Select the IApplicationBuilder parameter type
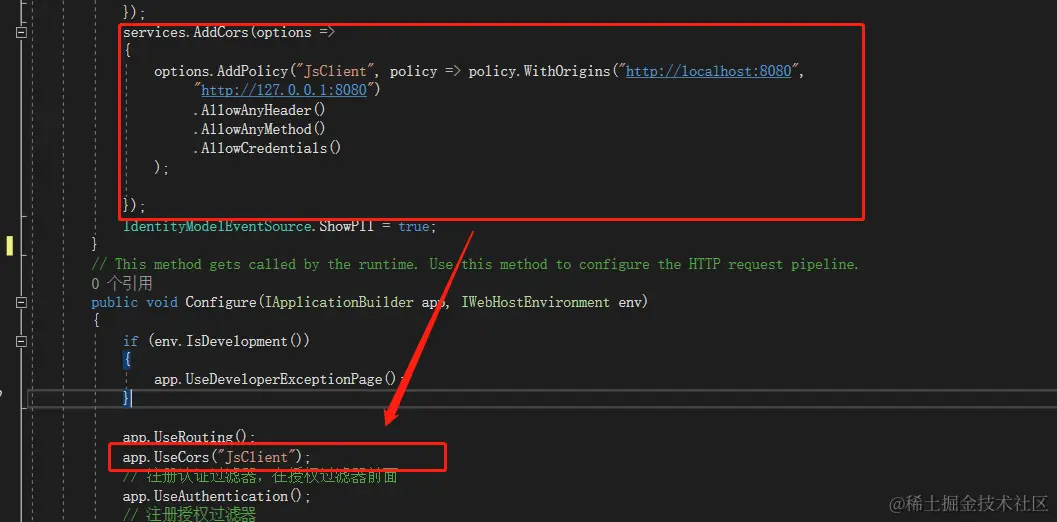Screen dimensions: 1057x522 (339, 303)
